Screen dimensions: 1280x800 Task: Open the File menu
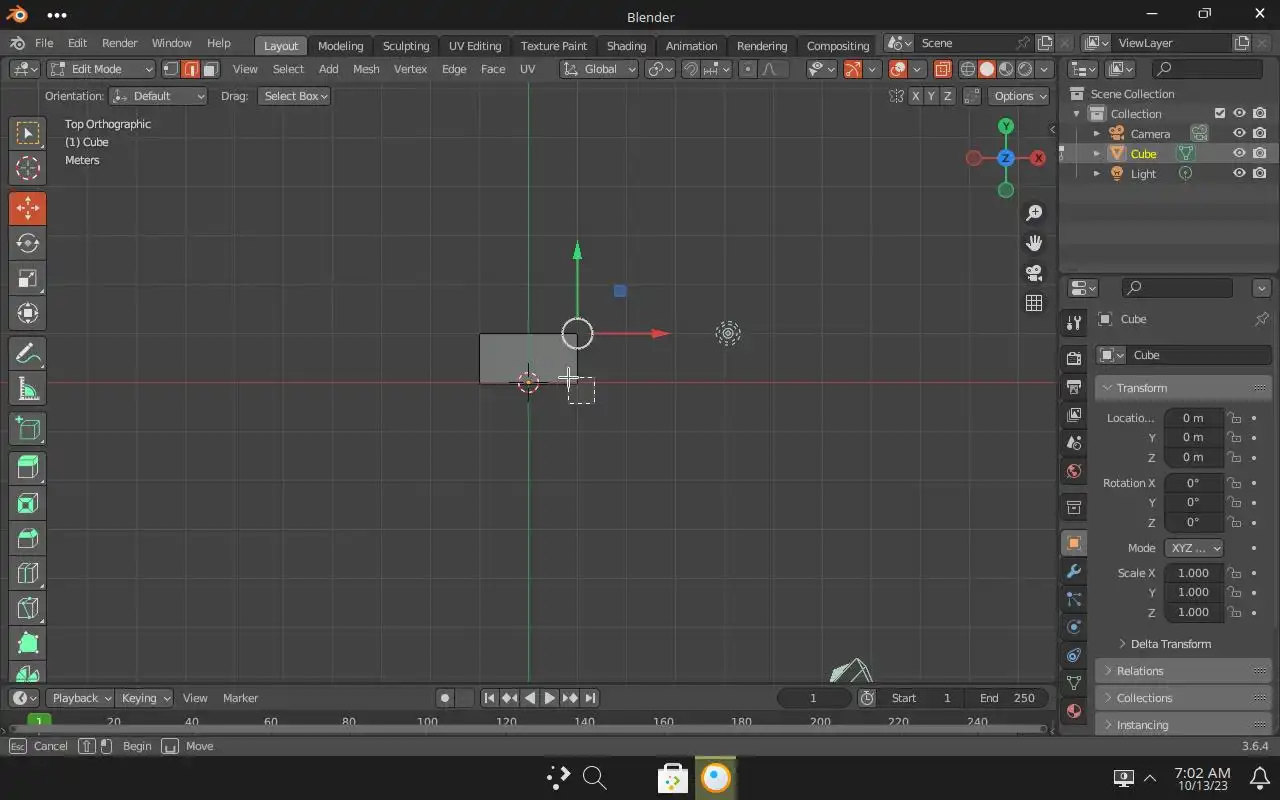[x=44, y=43]
